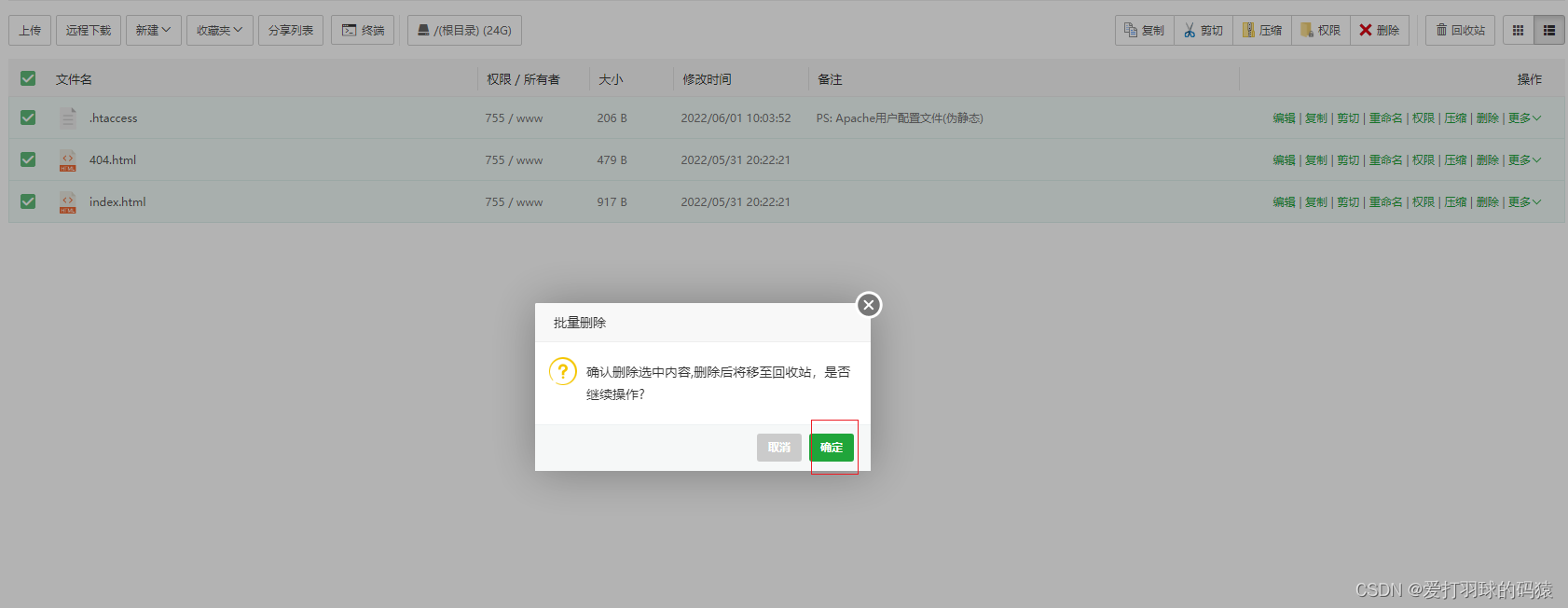Click the /(根目录) (24G) disk button
This screenshot has width=1568, height=608.
tap(464, 30)
